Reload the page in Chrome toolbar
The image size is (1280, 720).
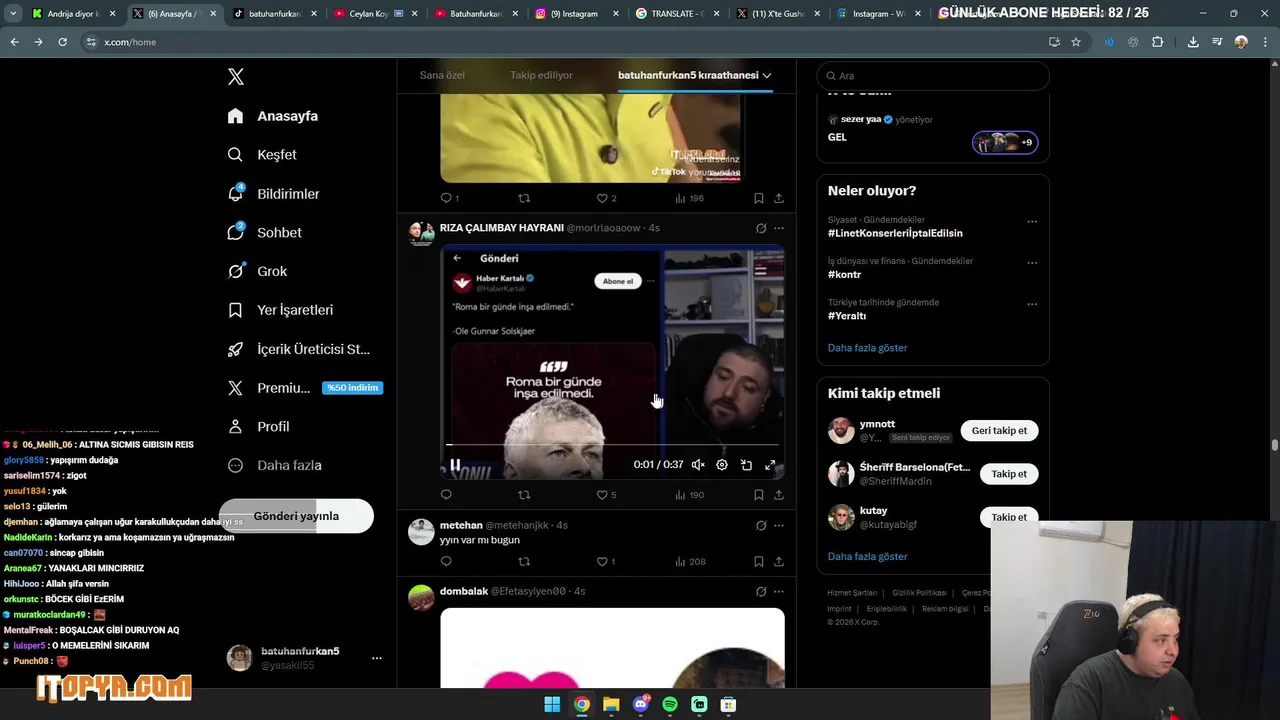coord(62,42)
